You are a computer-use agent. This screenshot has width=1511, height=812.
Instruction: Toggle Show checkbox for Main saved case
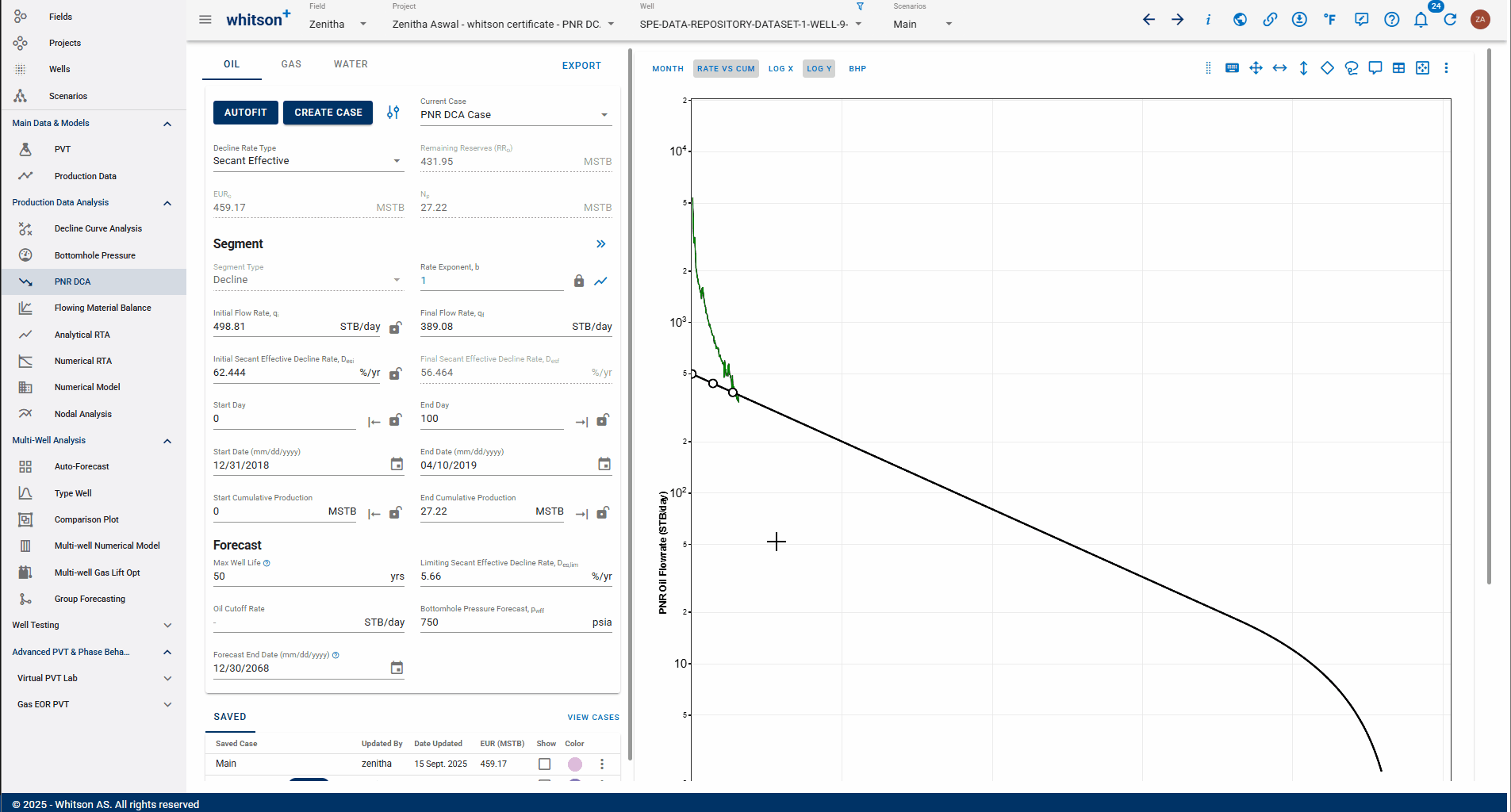(544, 764)
